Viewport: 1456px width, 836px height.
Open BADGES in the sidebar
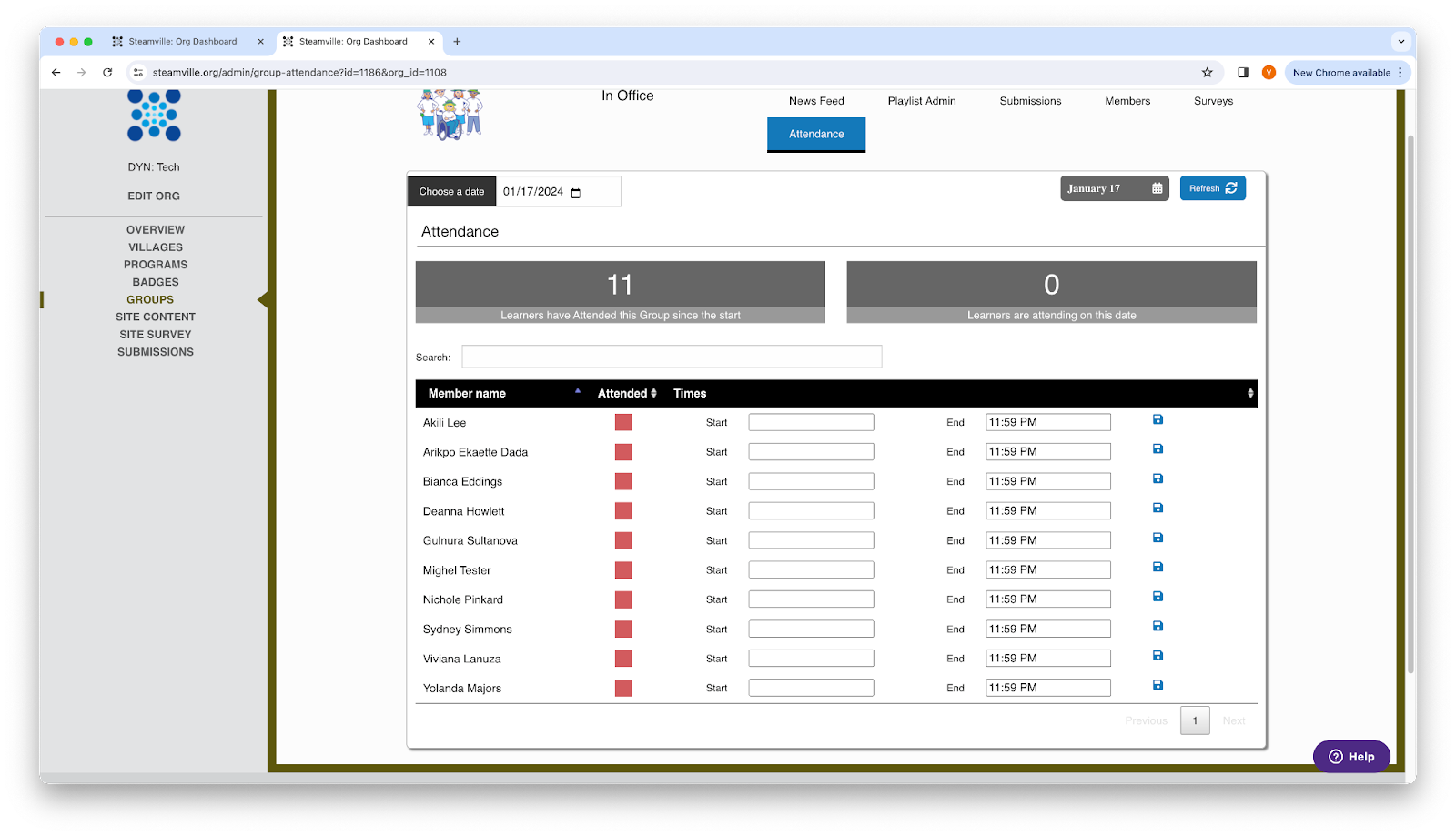156,282
